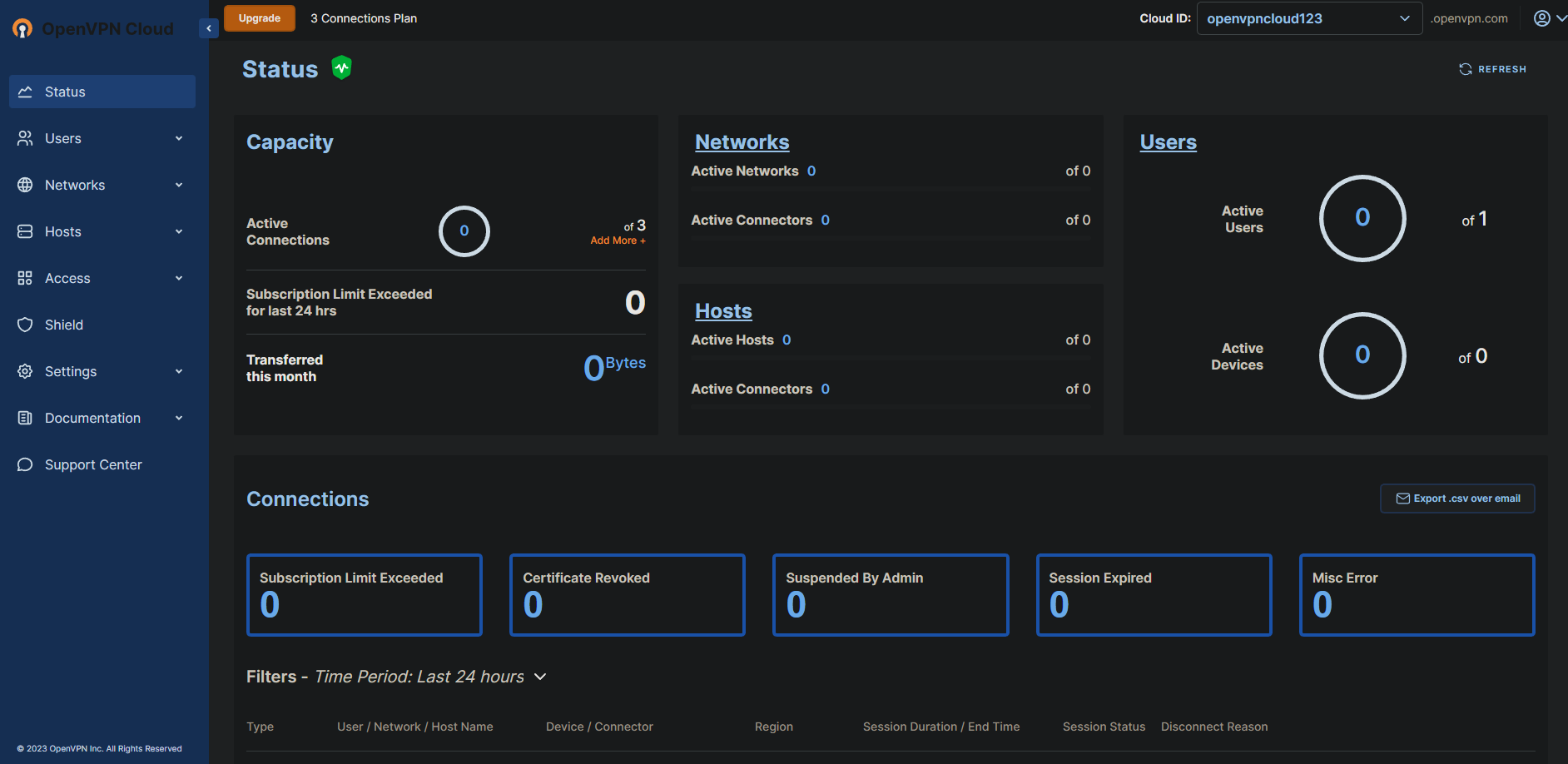1568x764 pixels.
Task: Expand the Documentation sidebar menu chevron
Action: click(x=179, y=418)
